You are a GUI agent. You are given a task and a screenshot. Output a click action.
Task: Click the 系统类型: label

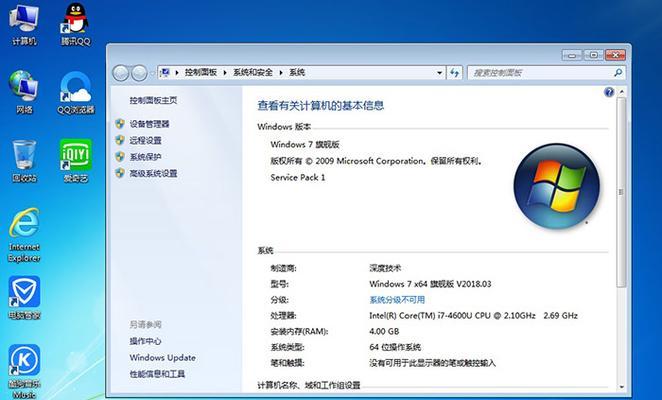tap(288, 347)
